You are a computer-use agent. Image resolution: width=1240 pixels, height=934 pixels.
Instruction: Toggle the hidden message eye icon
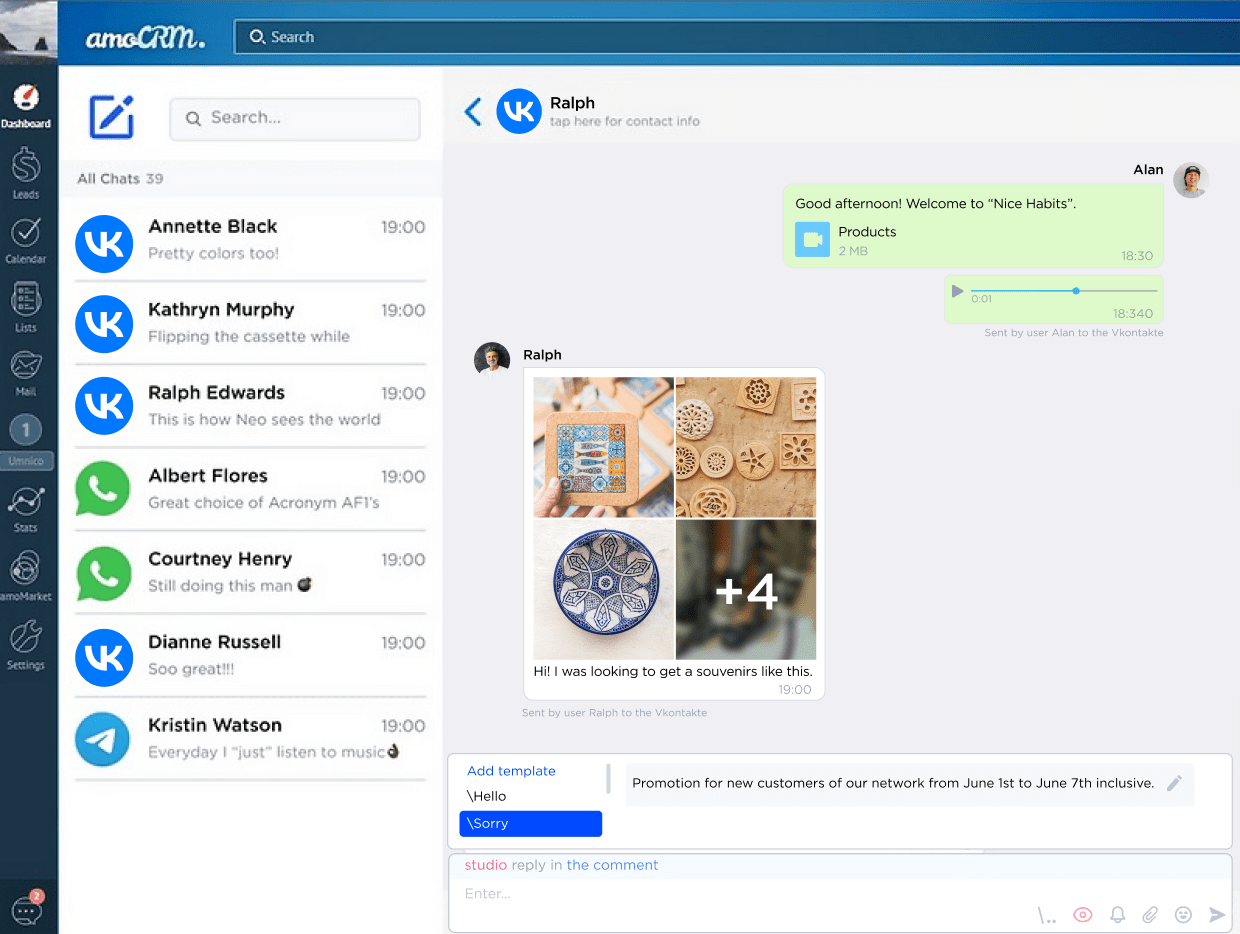click(1082, 914)
